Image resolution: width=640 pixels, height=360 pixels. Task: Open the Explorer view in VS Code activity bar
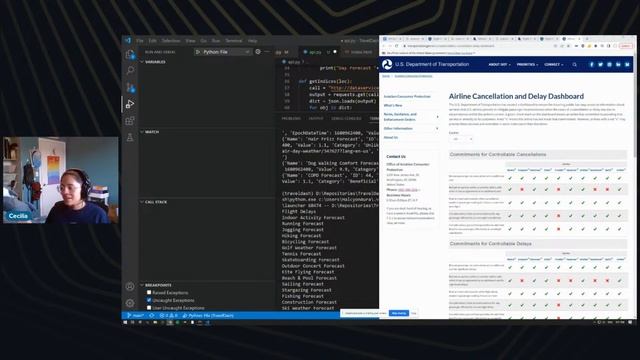coord(130,54)
